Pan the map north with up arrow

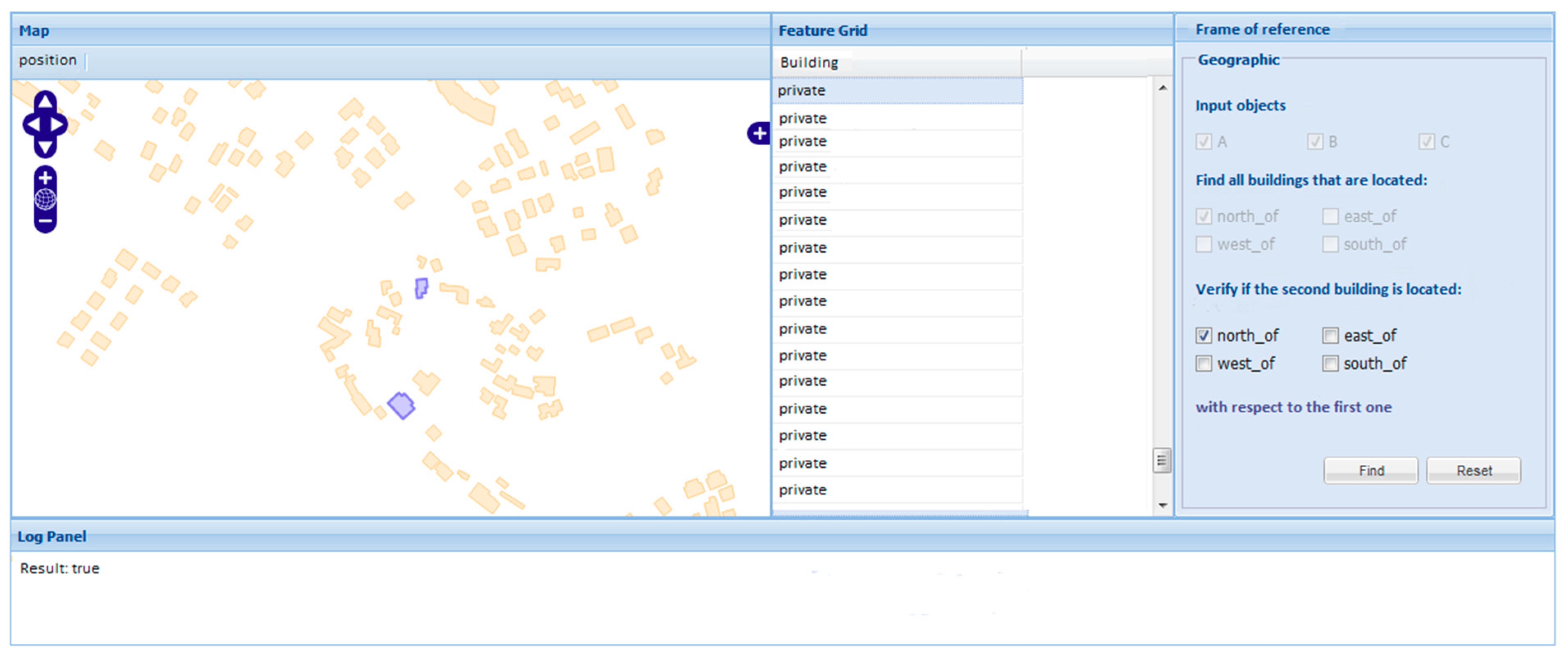pos(45,101)
